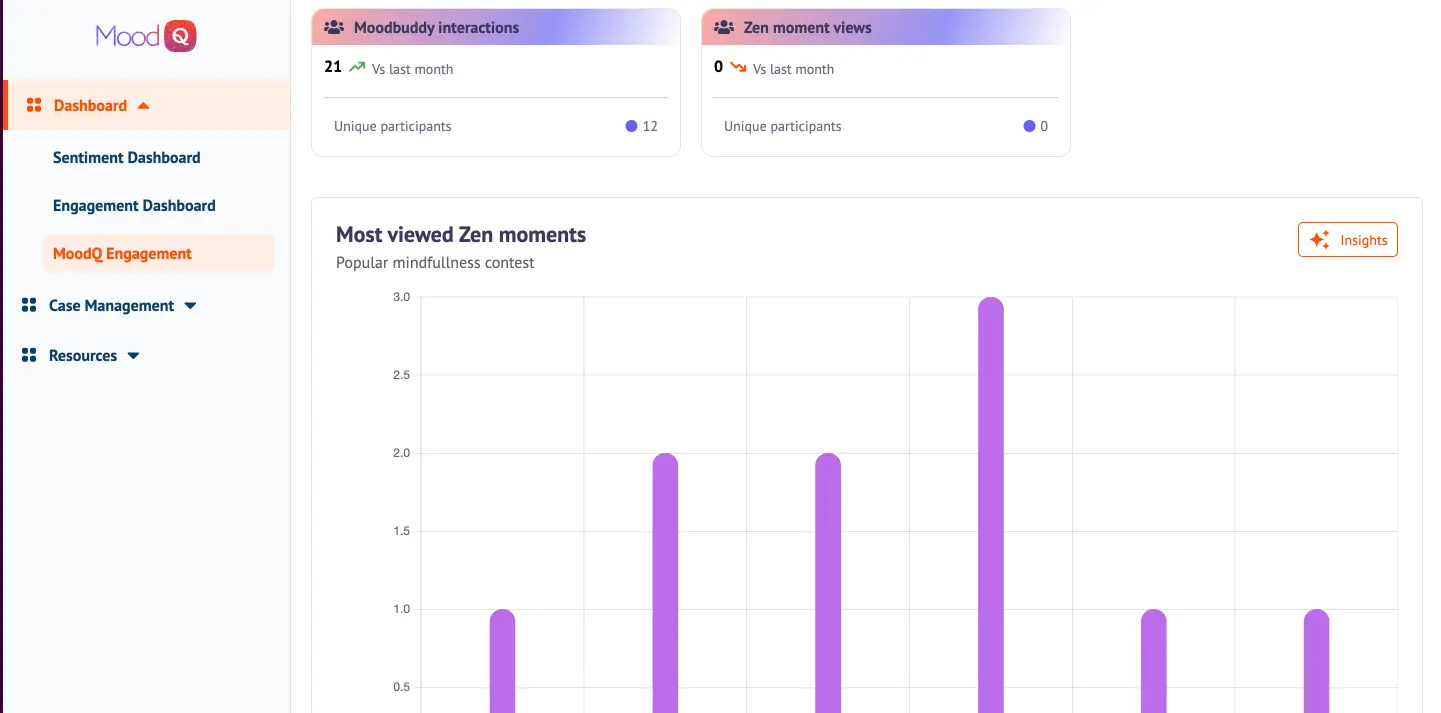Click the Resources grid icon
This screenshot has height=713, width=1441.
coord(29,356)
